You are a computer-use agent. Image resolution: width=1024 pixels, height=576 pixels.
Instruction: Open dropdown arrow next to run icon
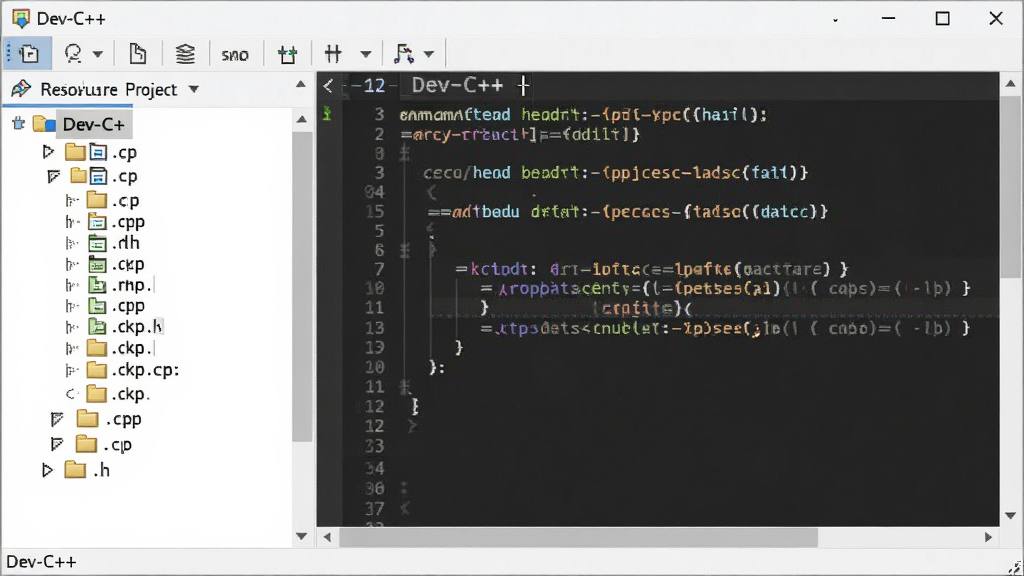tap(428, 54)
